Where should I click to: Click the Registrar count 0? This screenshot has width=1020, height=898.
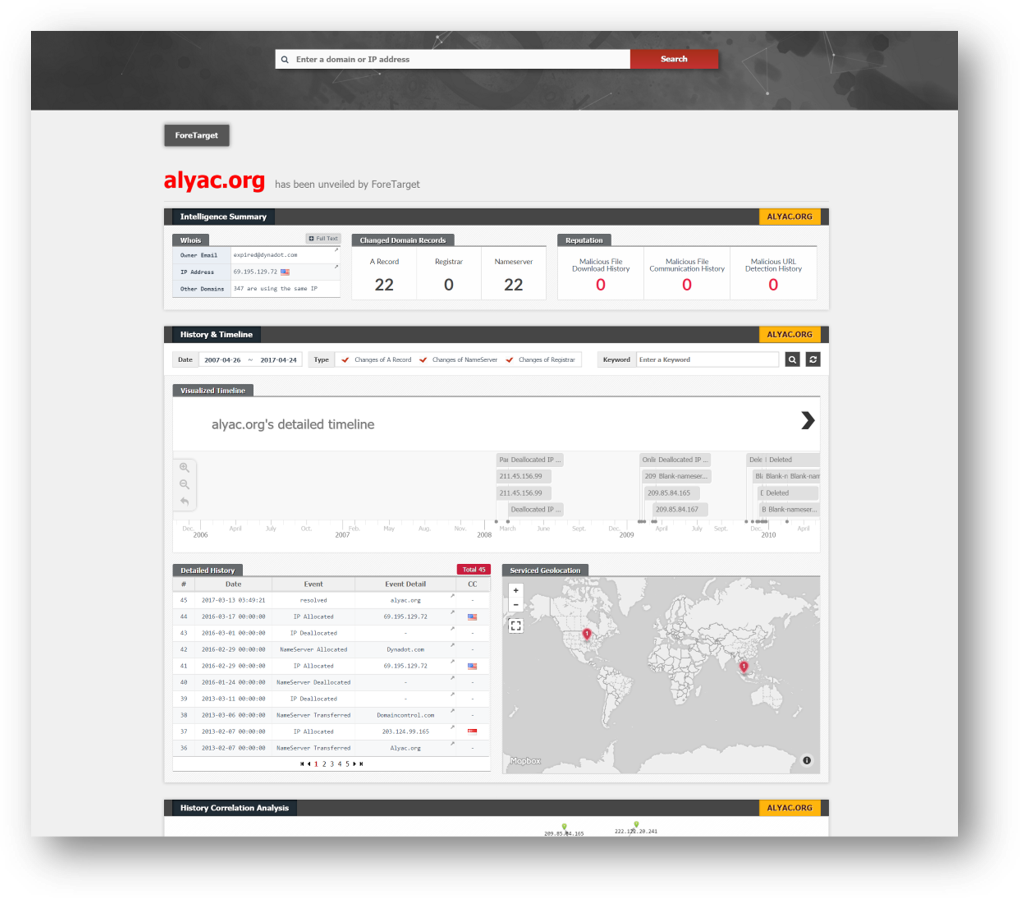(x=448, y=284)
